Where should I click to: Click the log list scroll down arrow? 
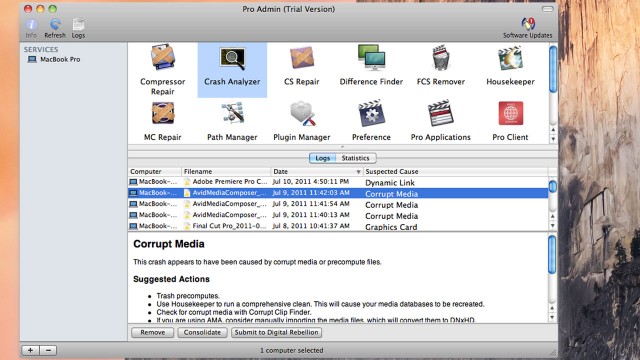tap(553, 226)
